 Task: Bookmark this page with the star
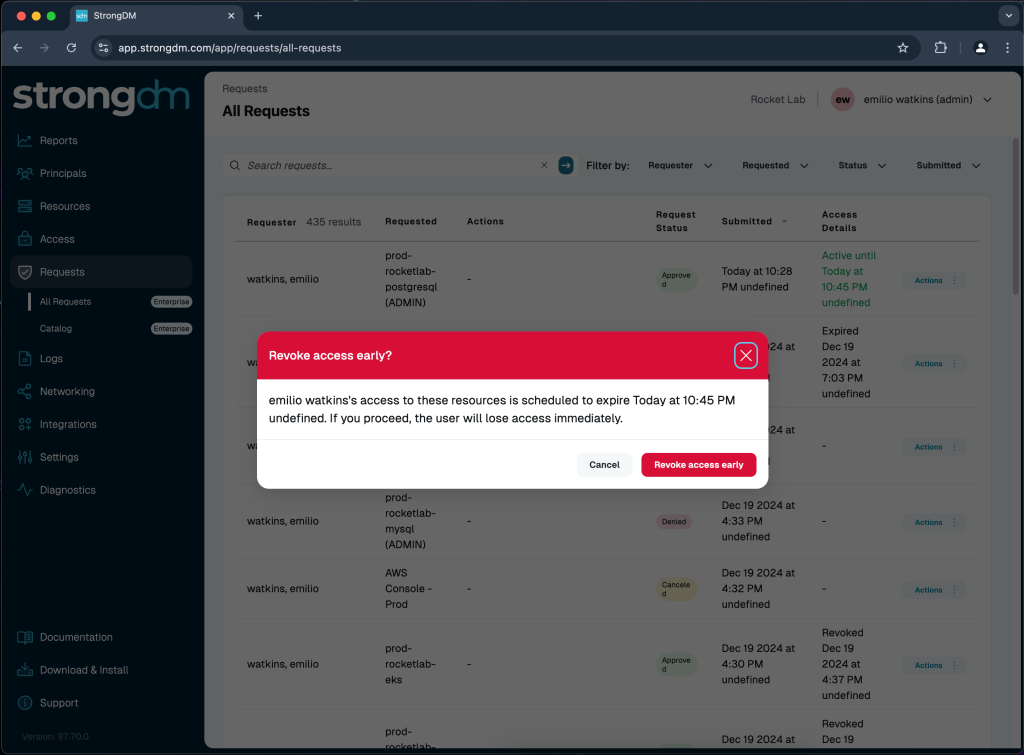click(903, 48)
